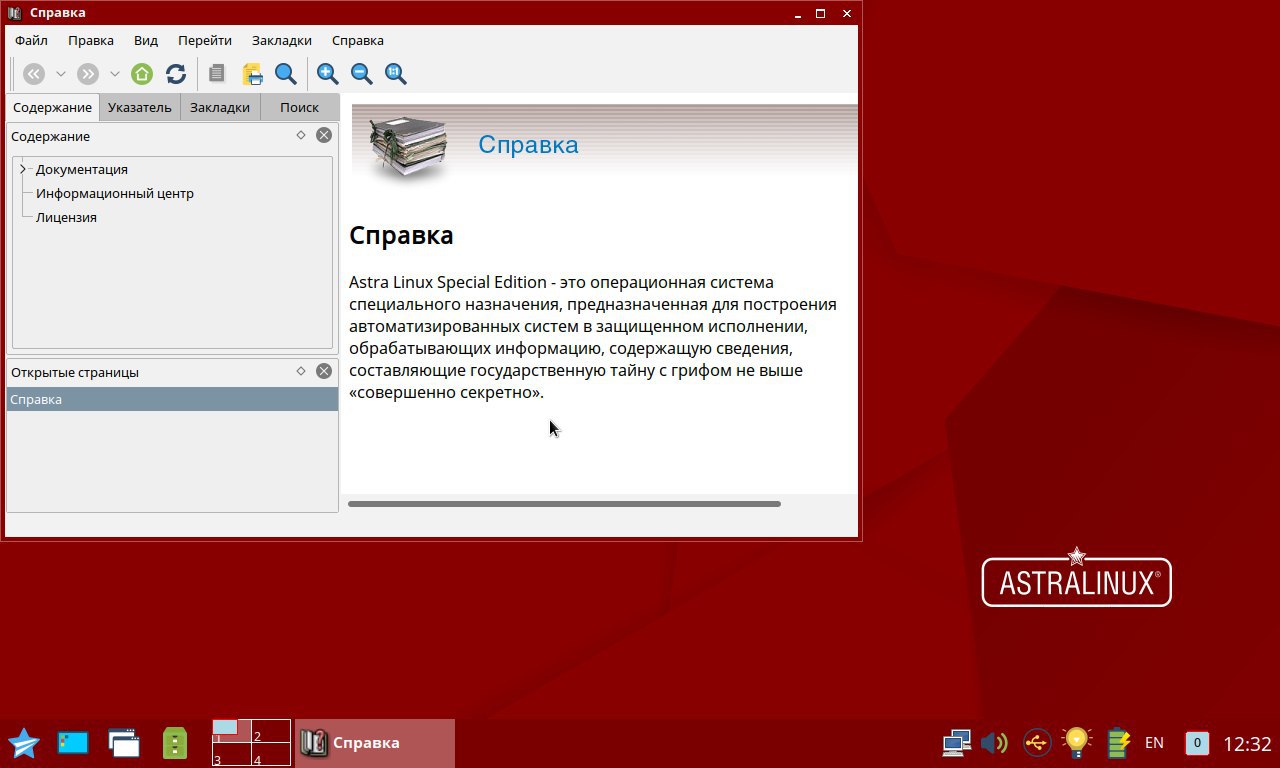
Task: Open the Справка menu in menu bar
Action: pyautogui.click(x=358, y=40)
